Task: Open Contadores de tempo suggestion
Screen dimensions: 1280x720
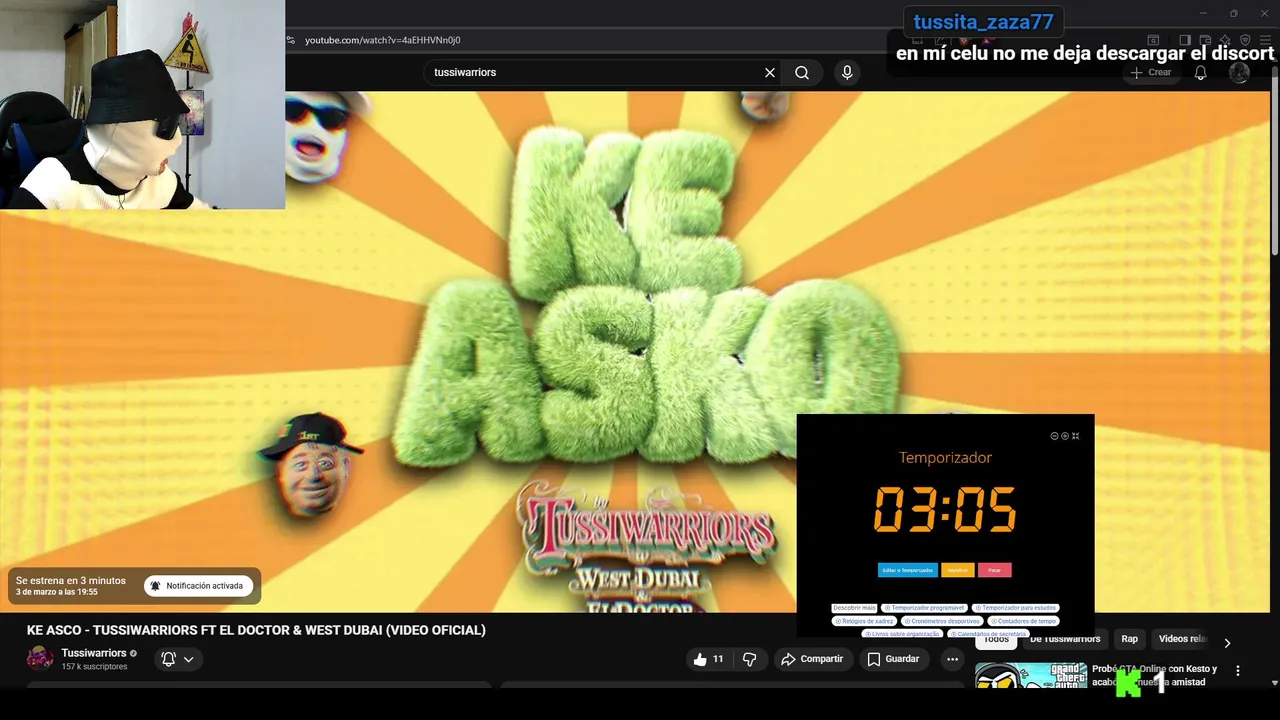Action: [1023, 621]
